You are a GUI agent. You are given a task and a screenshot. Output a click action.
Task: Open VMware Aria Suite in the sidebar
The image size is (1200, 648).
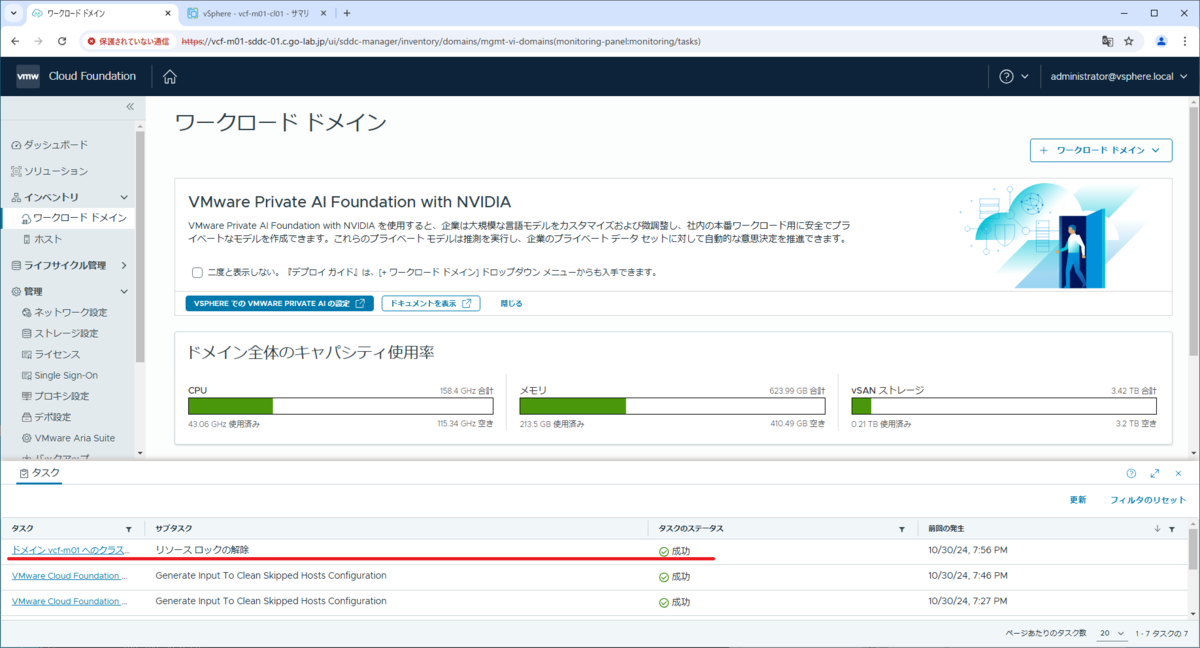(67, 438)
